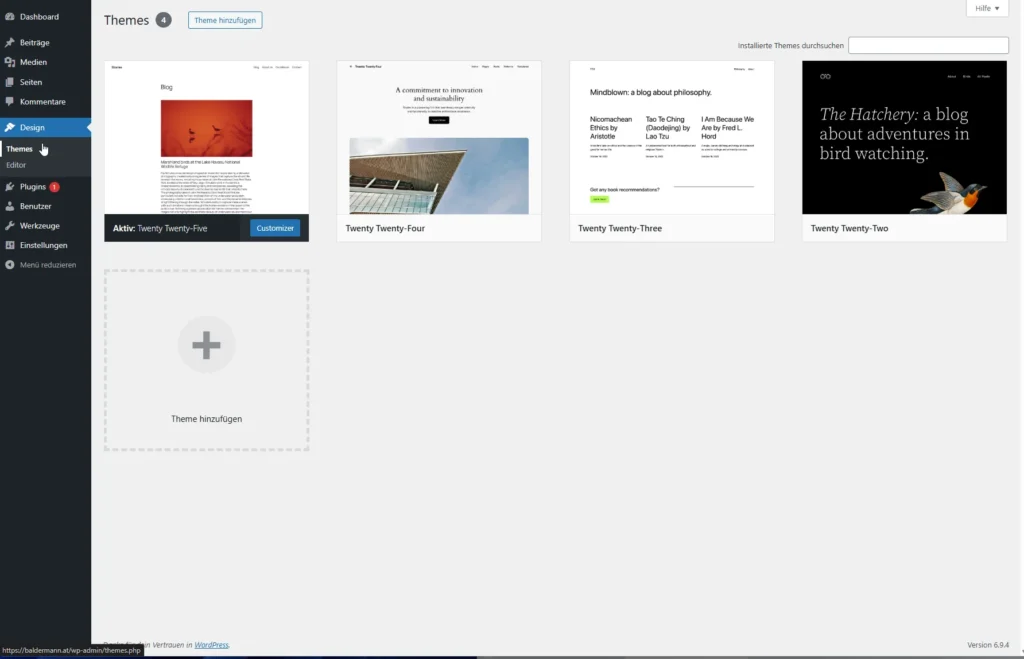The width and height of the screenshot is (1024, 659).
Task: Click the Design brush icon
Action: (10, 127)
